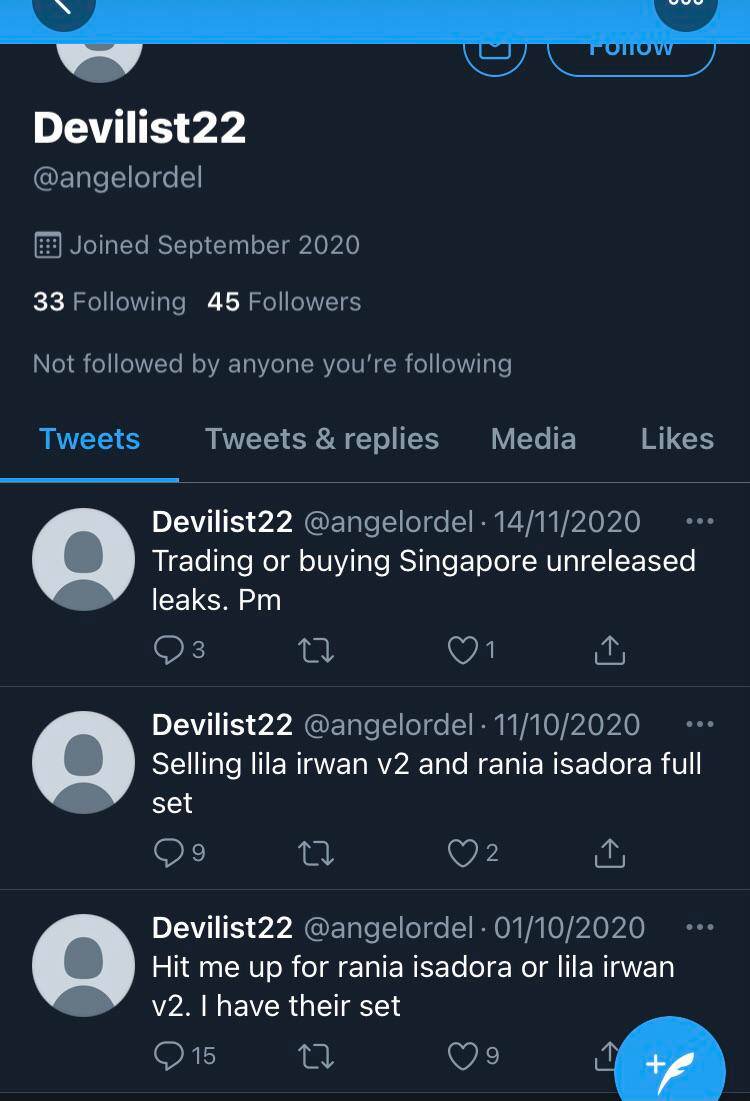Viewport: 750px width, 1101px height.
Task: Like the 11/10/2020 tweet
Action: 462,853
